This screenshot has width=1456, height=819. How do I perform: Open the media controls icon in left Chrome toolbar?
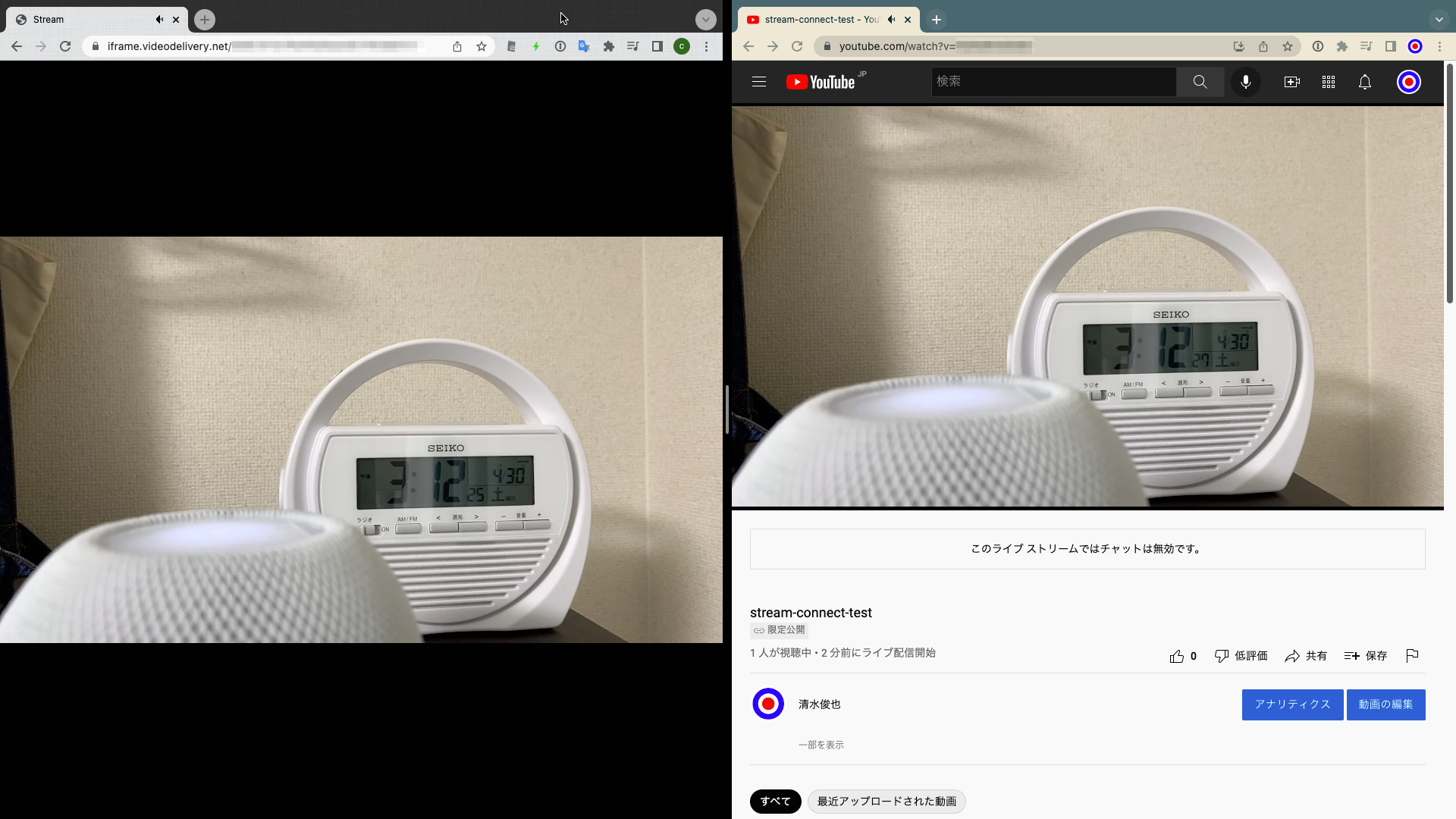633,46
